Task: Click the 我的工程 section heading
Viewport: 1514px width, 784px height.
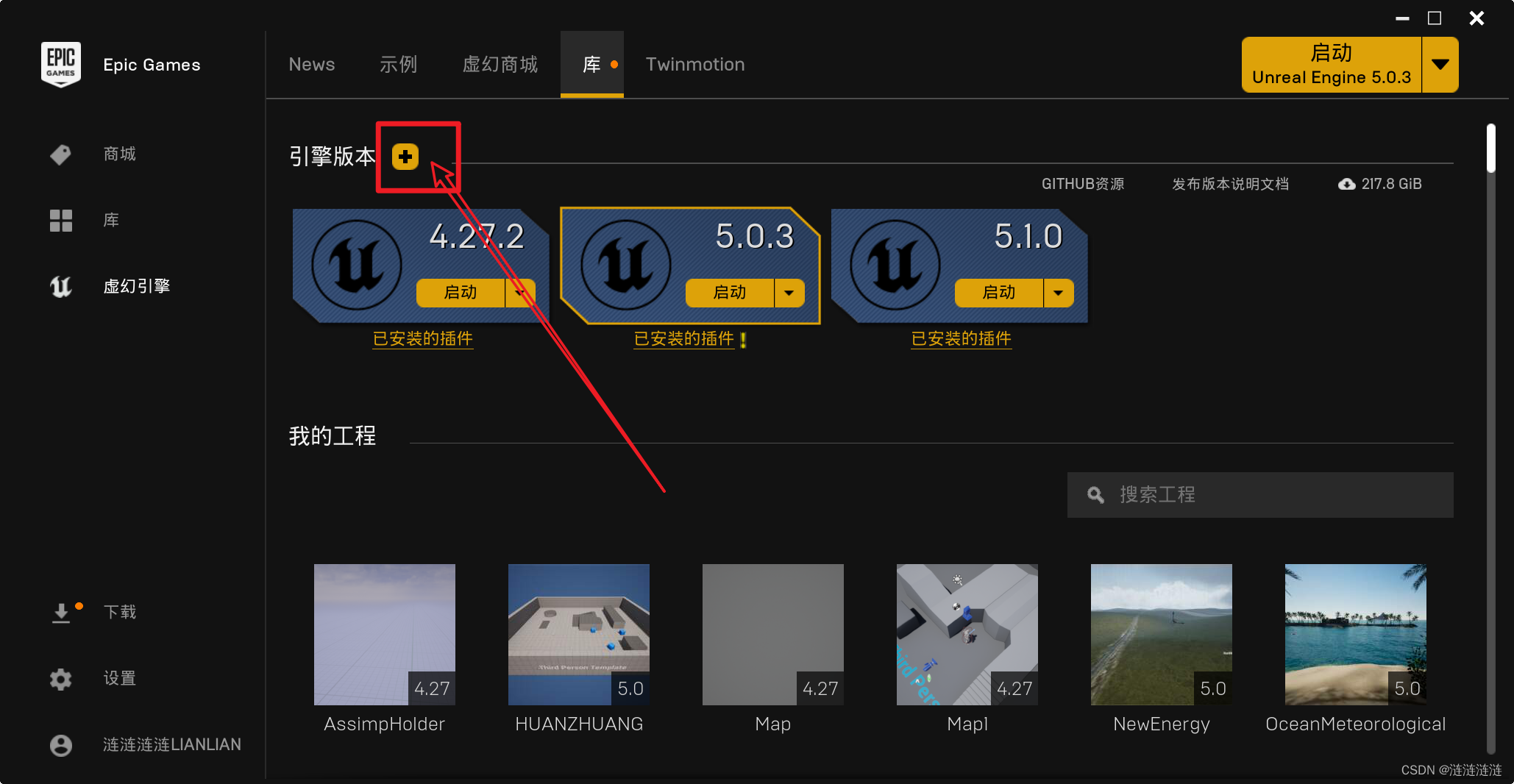Action: 333,436
